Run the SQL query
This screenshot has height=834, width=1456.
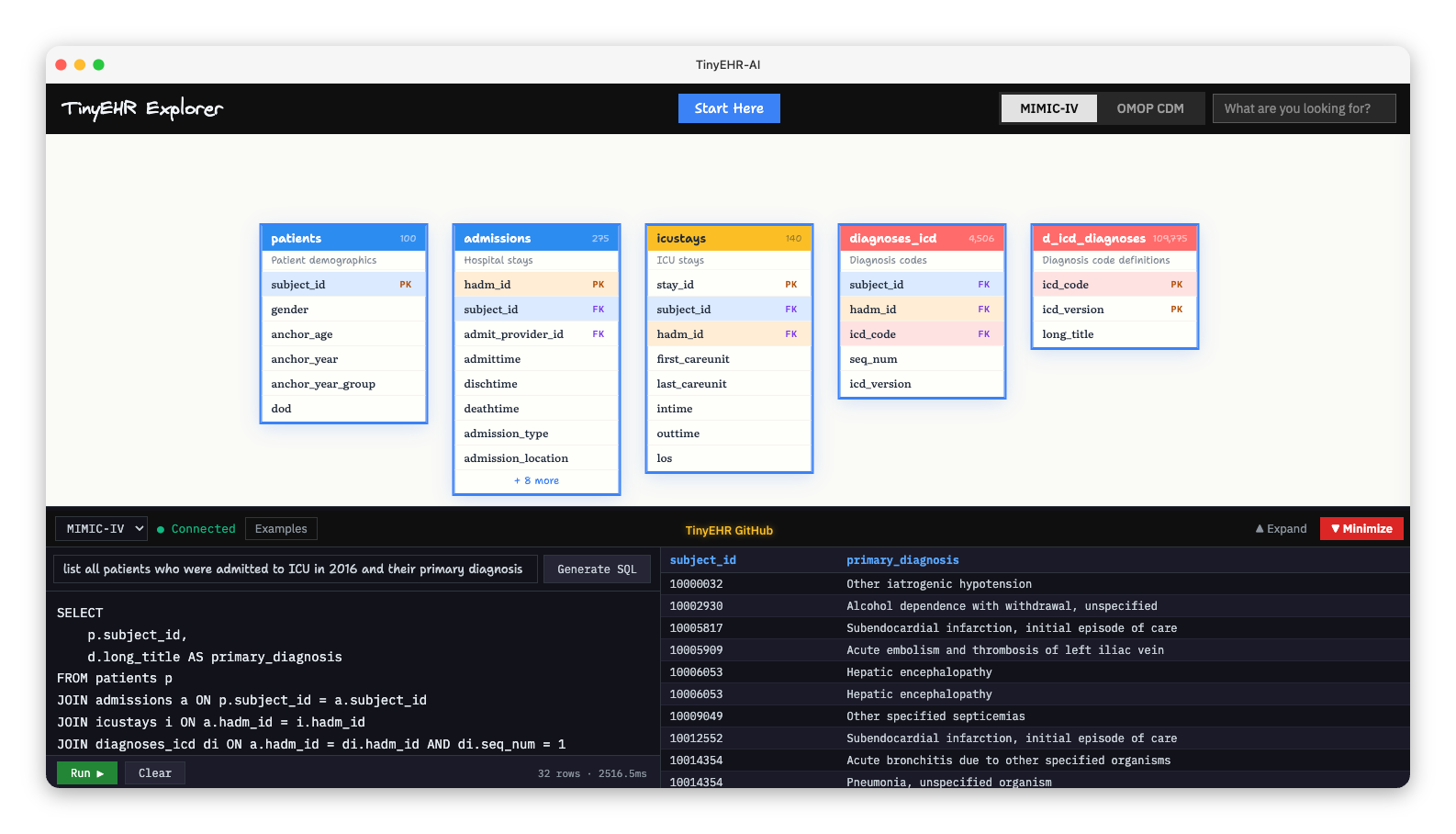click(x=87, y=773)
